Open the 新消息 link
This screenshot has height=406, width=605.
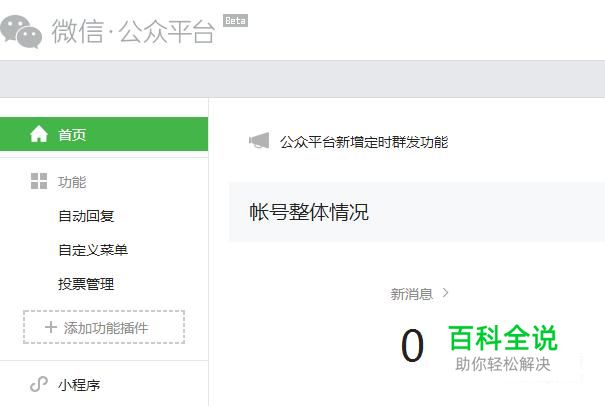411,294
